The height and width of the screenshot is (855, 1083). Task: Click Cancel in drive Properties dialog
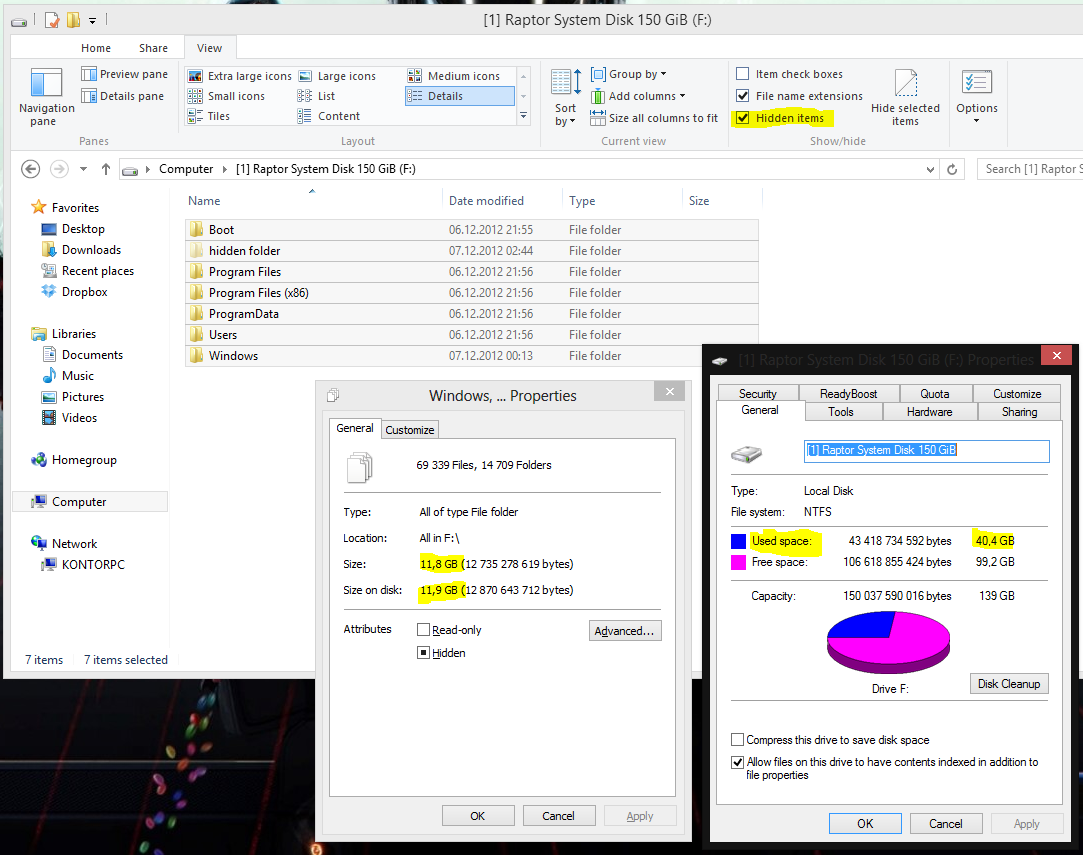(946, 823)
